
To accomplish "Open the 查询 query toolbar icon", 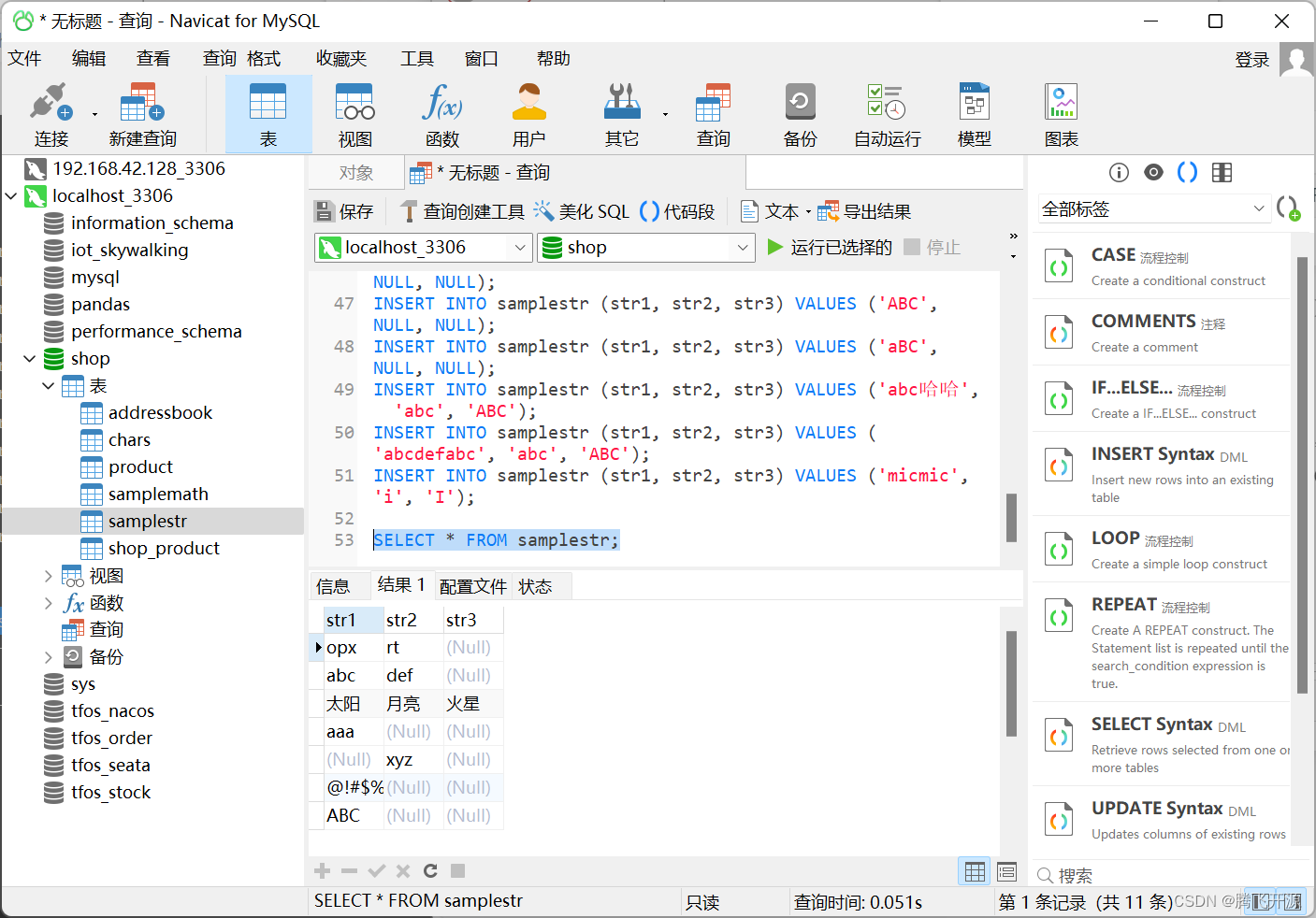I will tap(714, 114).
